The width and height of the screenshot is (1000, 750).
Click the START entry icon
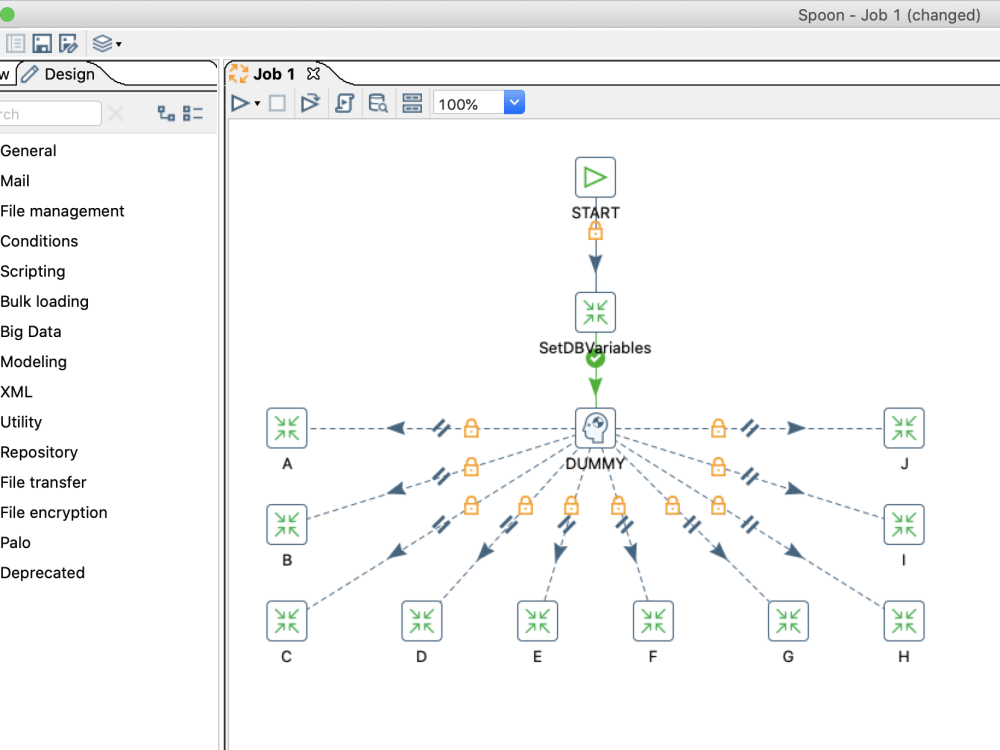point(595,177)
